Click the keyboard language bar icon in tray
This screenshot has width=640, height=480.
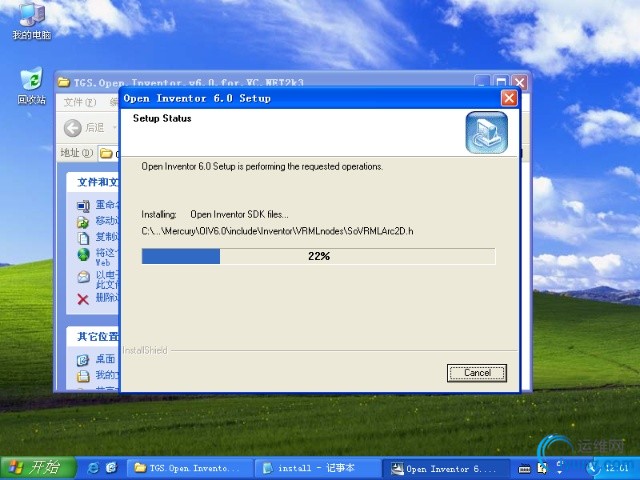[524, 469]
